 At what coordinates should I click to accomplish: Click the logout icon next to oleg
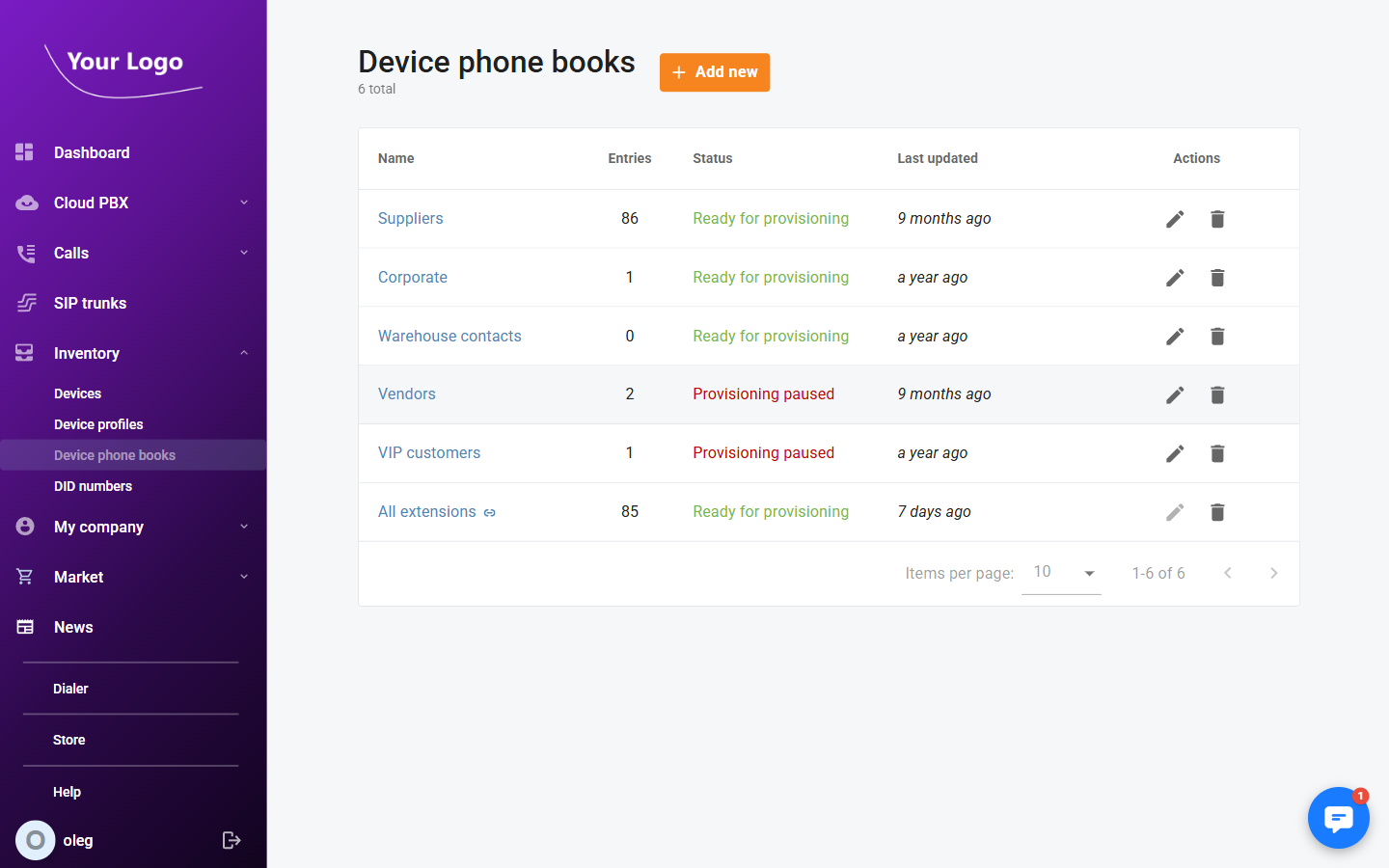[231, 840]
